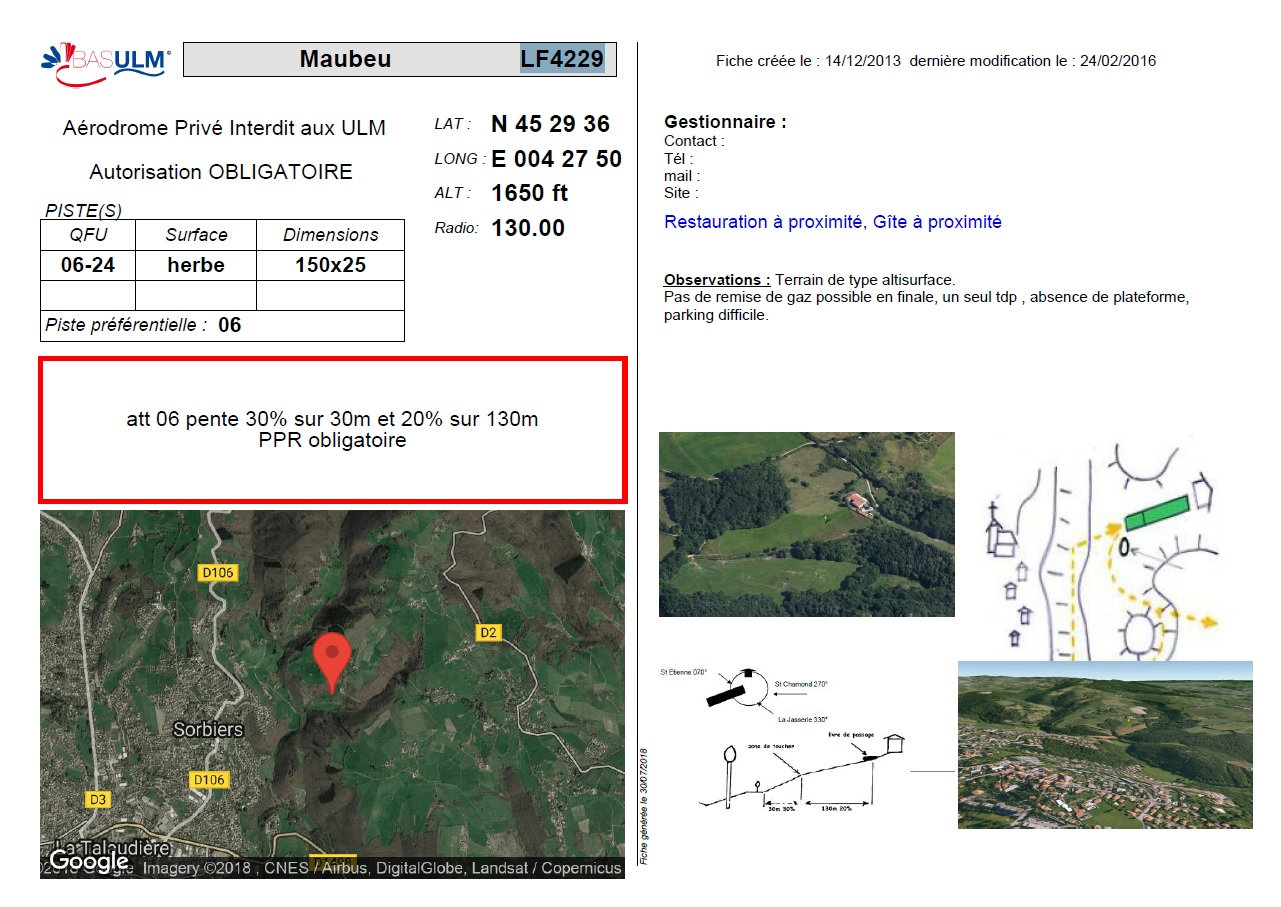Click Aérodrome Privé Interdit aux ULM
Viewport: 1281px width, 907px height.
(x=224, y=128)
